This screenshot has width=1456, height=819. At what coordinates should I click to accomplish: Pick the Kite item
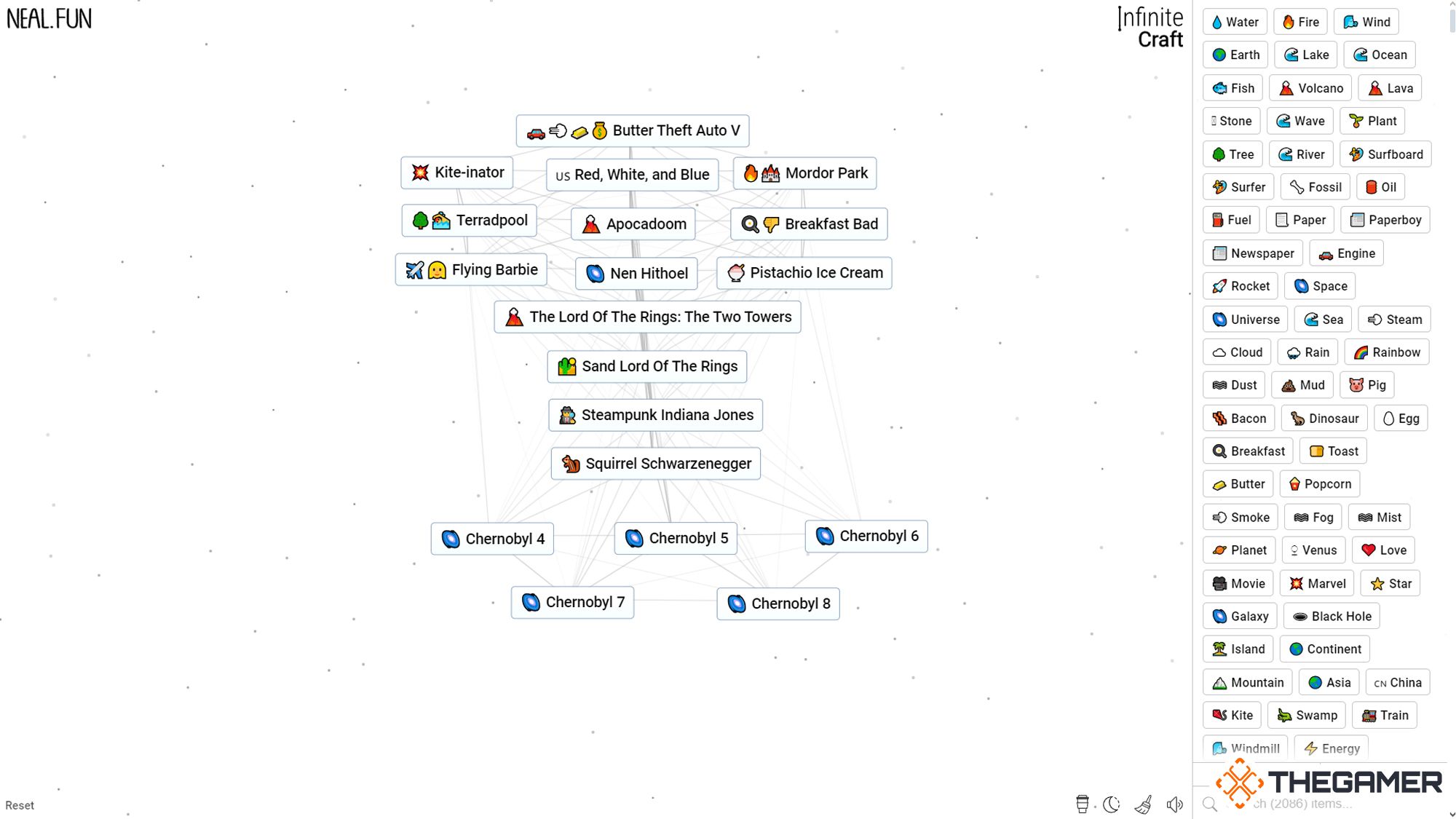pos(1232,716)
